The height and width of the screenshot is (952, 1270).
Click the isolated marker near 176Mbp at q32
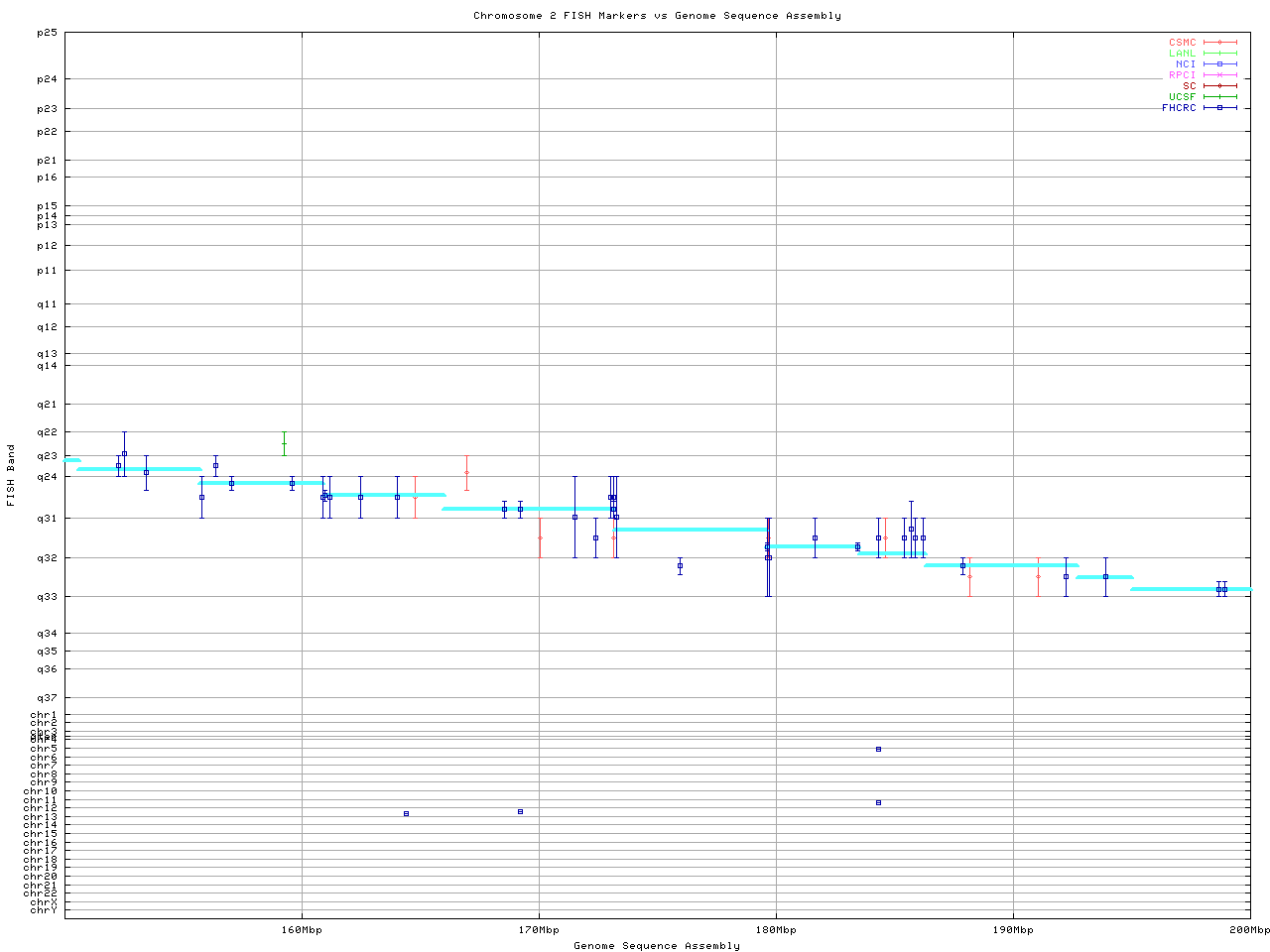point(680,565)
